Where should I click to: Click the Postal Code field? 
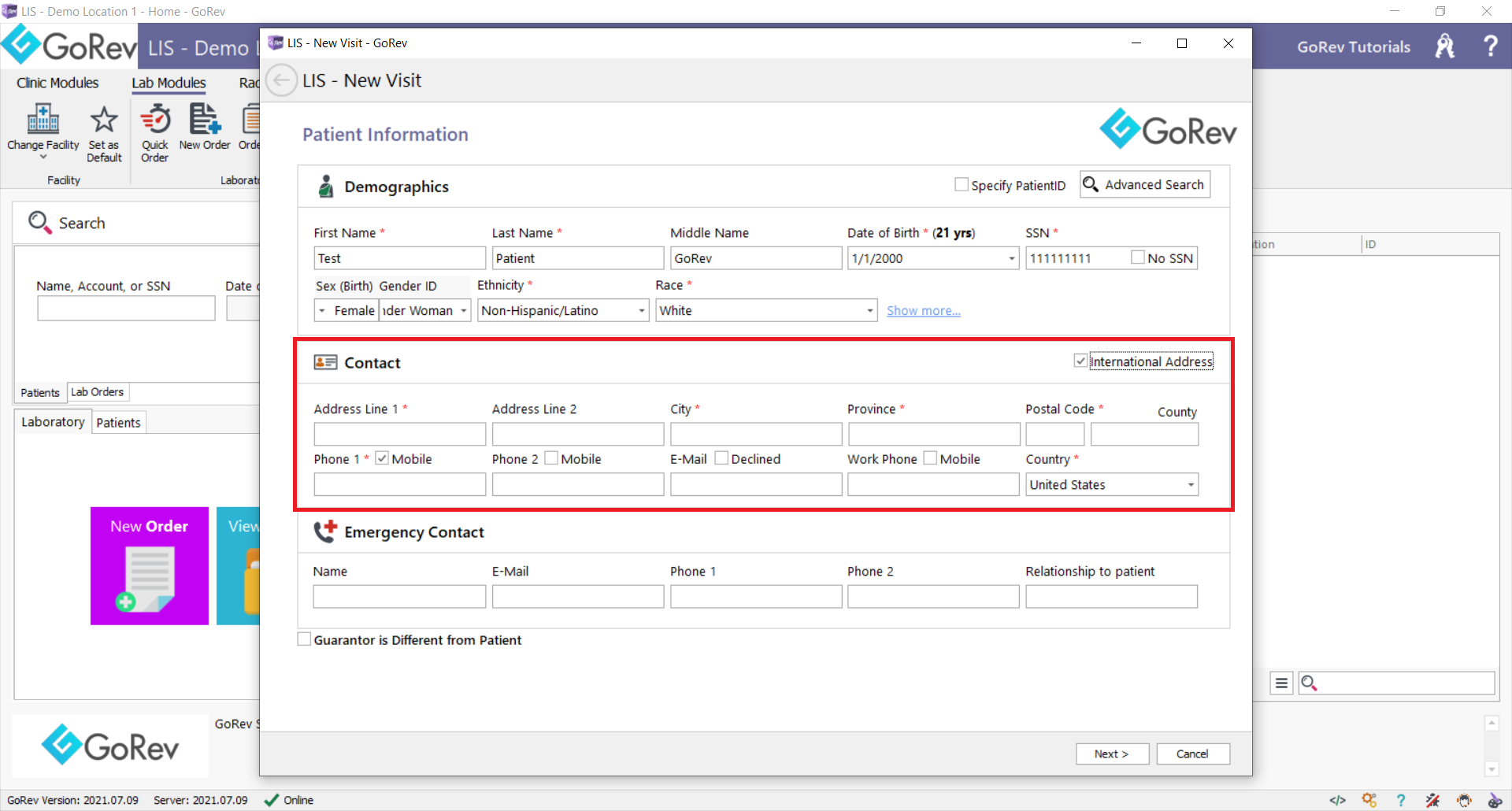pos(1055,435)
